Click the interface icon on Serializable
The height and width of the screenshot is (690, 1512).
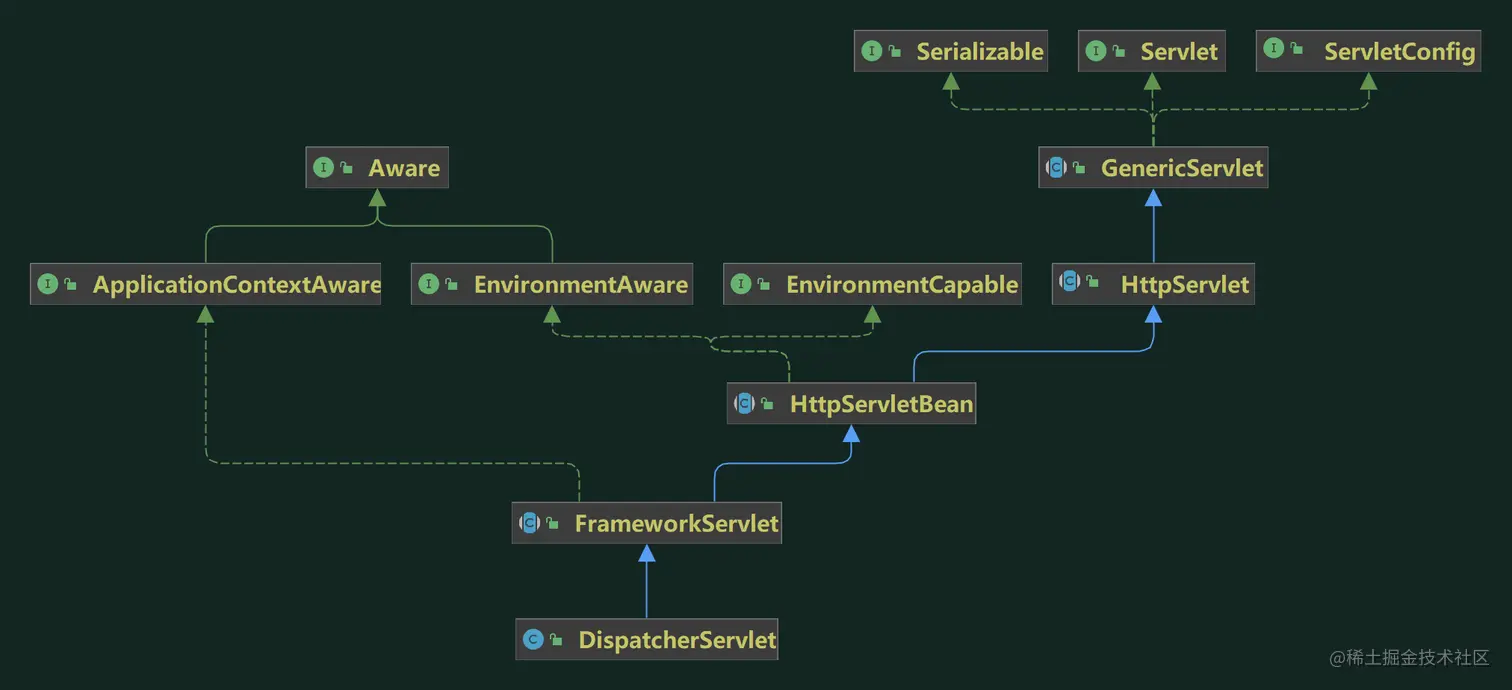[872, 51]
